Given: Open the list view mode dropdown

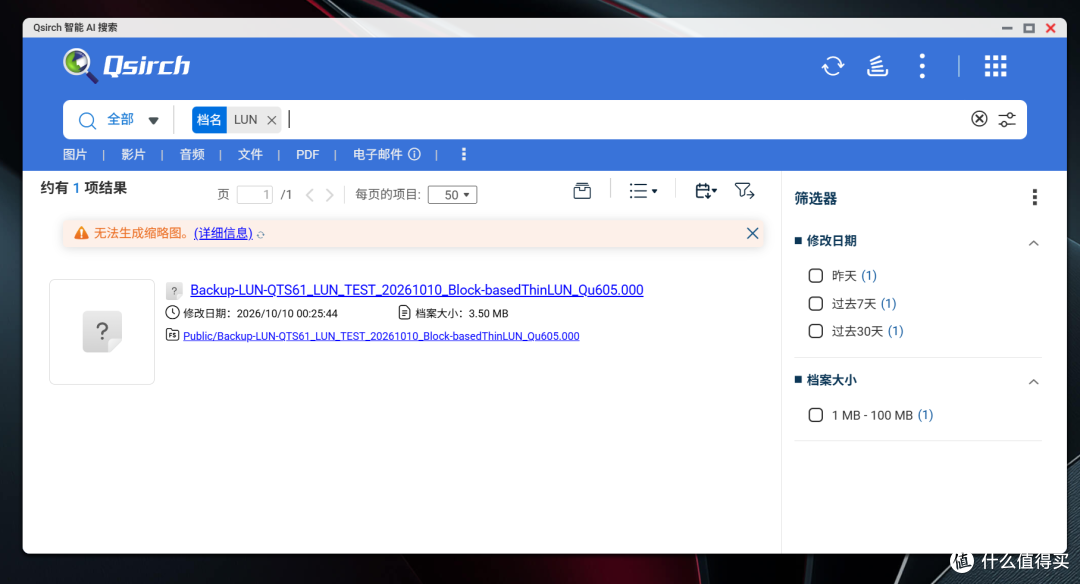Looking at the screenshot, I should click(x=643, y=191).
